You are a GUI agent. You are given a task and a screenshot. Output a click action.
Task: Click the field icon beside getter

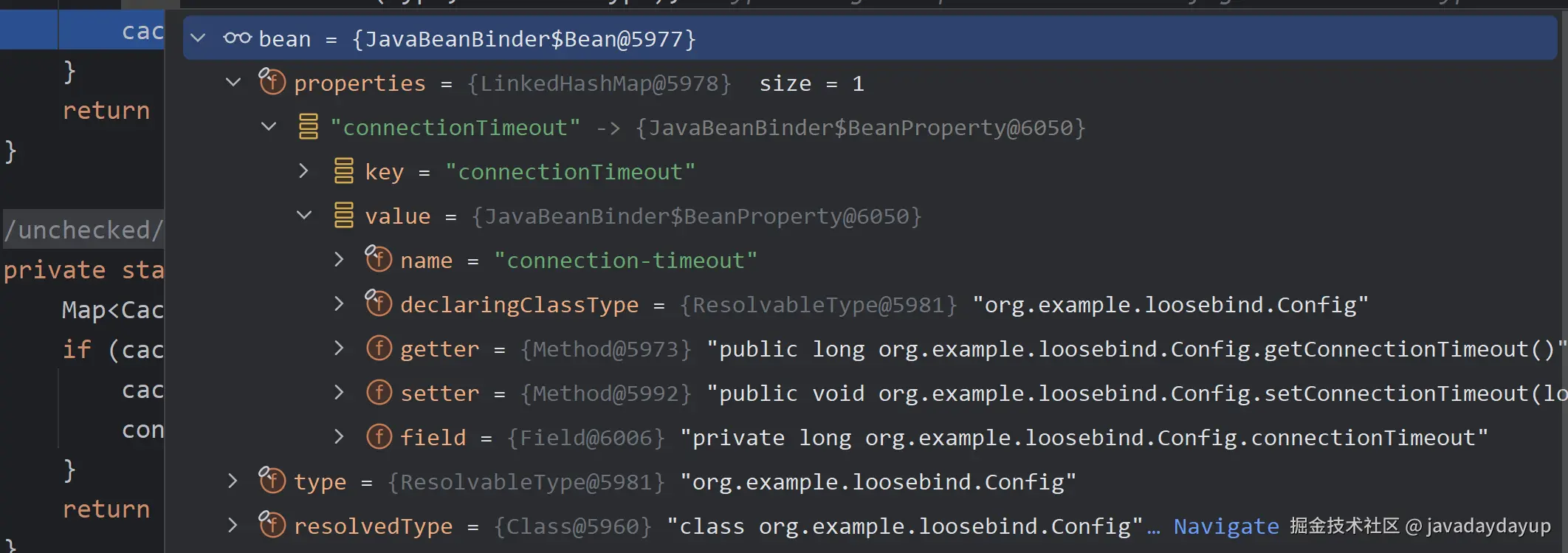point(379,348)
